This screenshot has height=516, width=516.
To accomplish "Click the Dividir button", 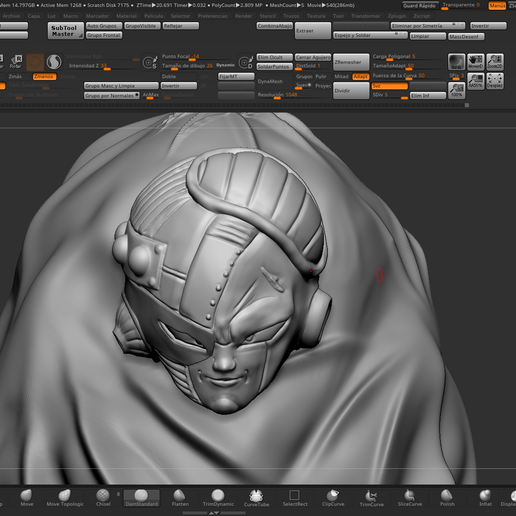I will 351,90.
